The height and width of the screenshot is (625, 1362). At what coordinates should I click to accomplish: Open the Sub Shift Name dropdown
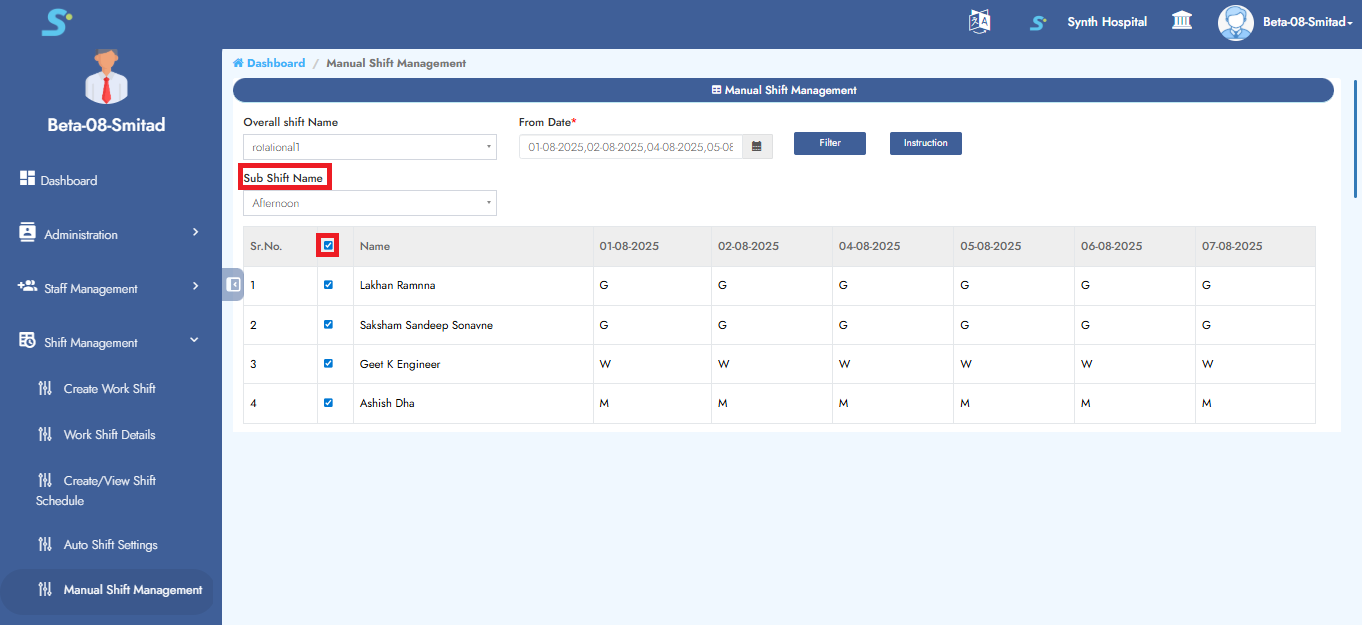click(x=369, y=203)
